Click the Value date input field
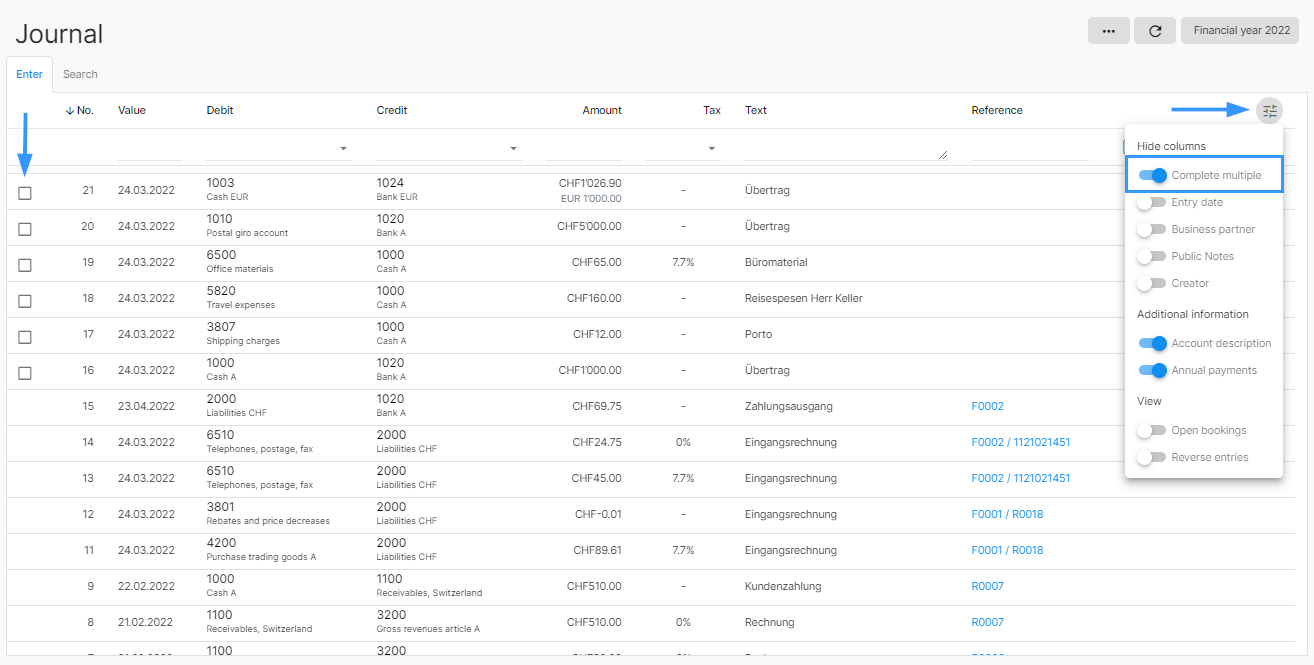The height and width of the screenshot is (665, 1314). coord(150,148)
